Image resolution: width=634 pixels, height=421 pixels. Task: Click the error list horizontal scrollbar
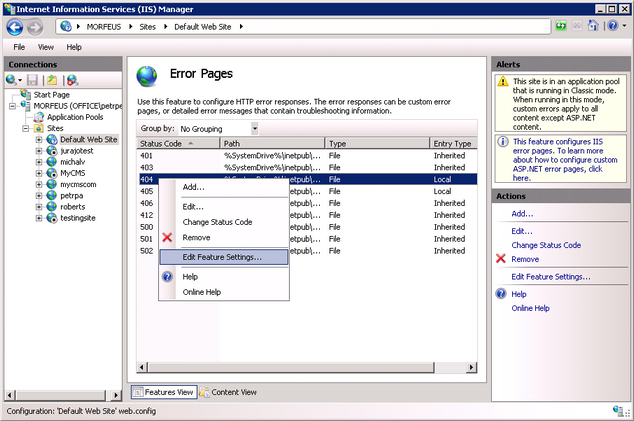pos(291,367)
